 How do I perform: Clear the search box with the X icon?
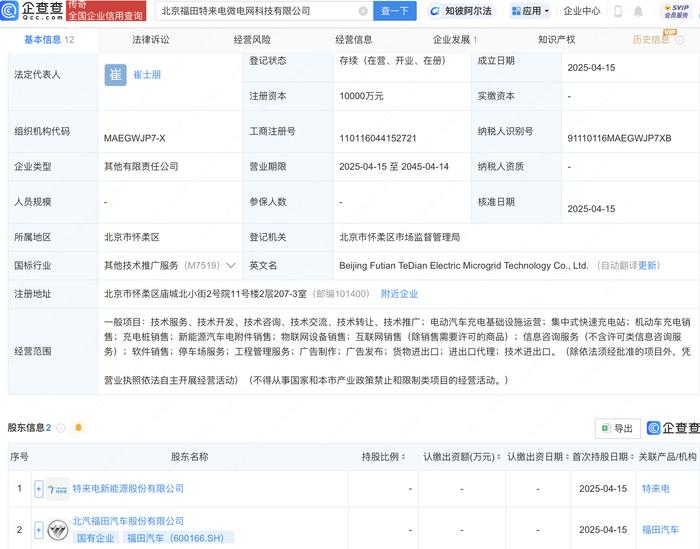coord(363,11)
